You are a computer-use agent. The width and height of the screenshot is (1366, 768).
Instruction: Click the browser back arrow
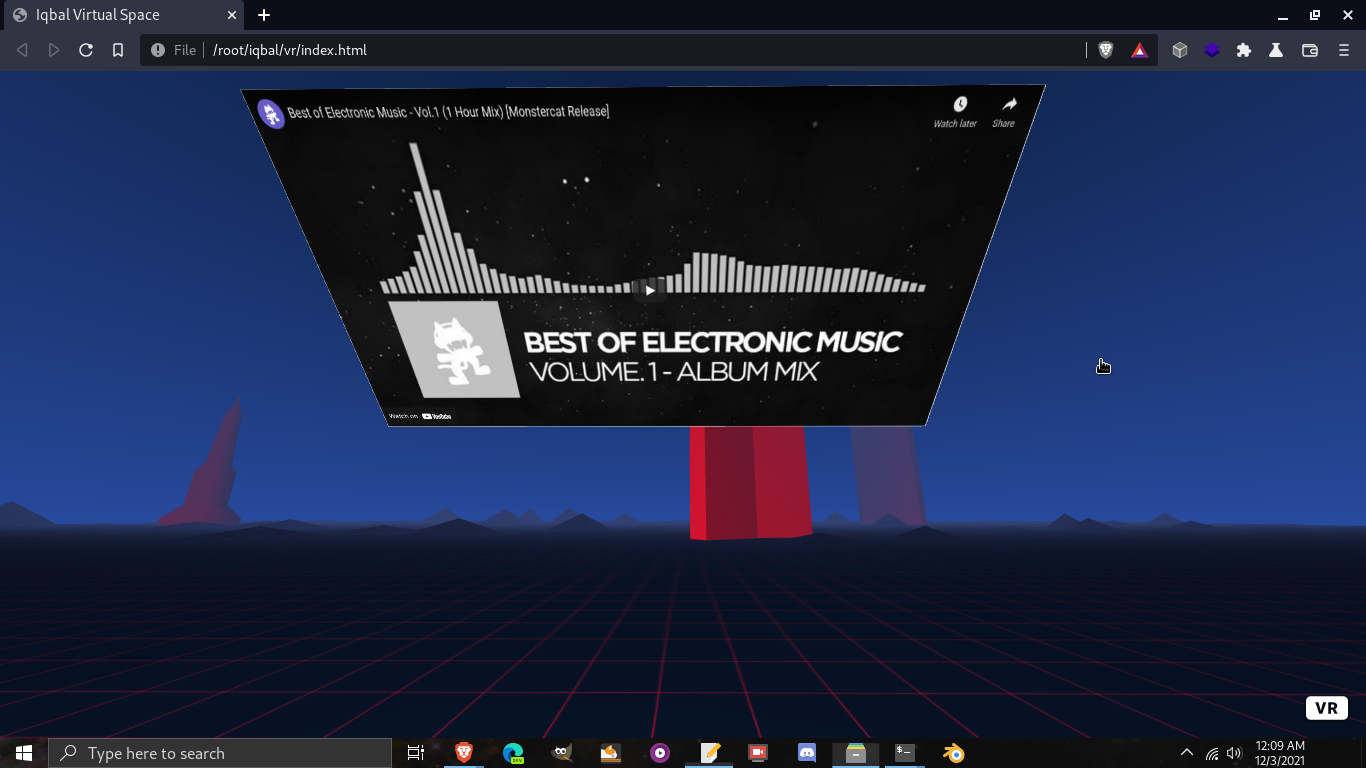coord(22,50)
